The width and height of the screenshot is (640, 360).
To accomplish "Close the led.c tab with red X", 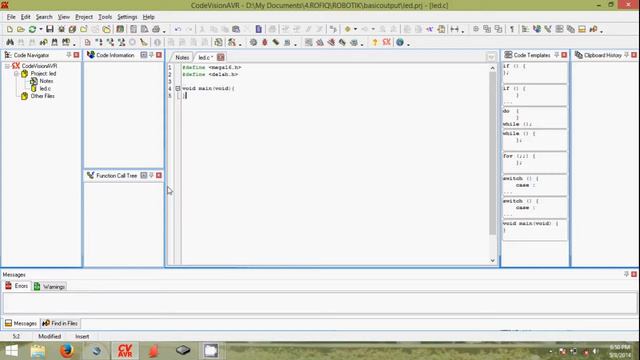I will point(221,57).
